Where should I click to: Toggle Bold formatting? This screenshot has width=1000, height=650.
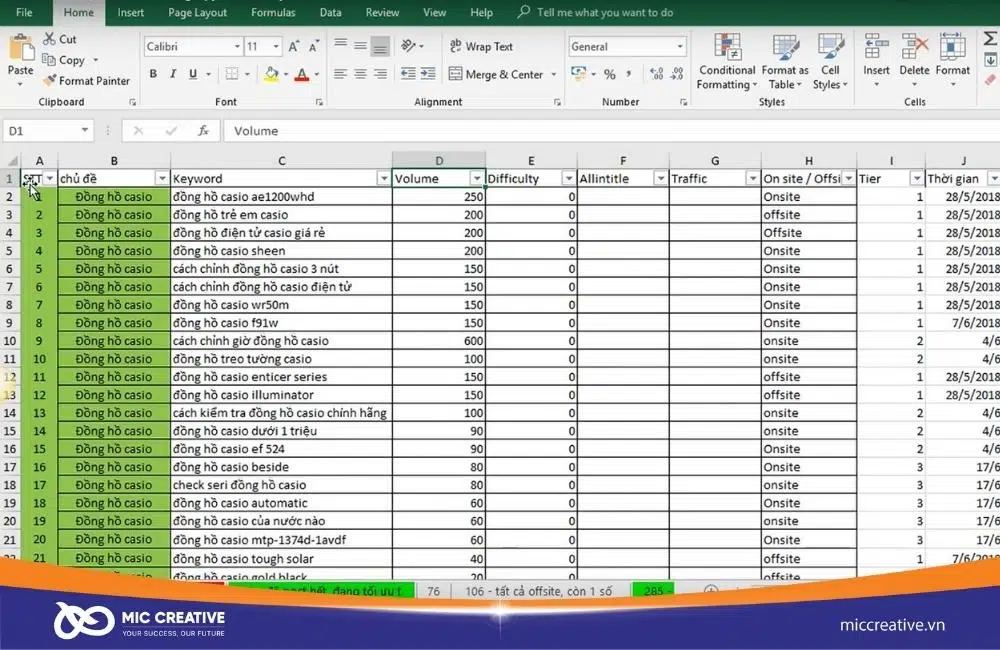[x=153, y=74]
